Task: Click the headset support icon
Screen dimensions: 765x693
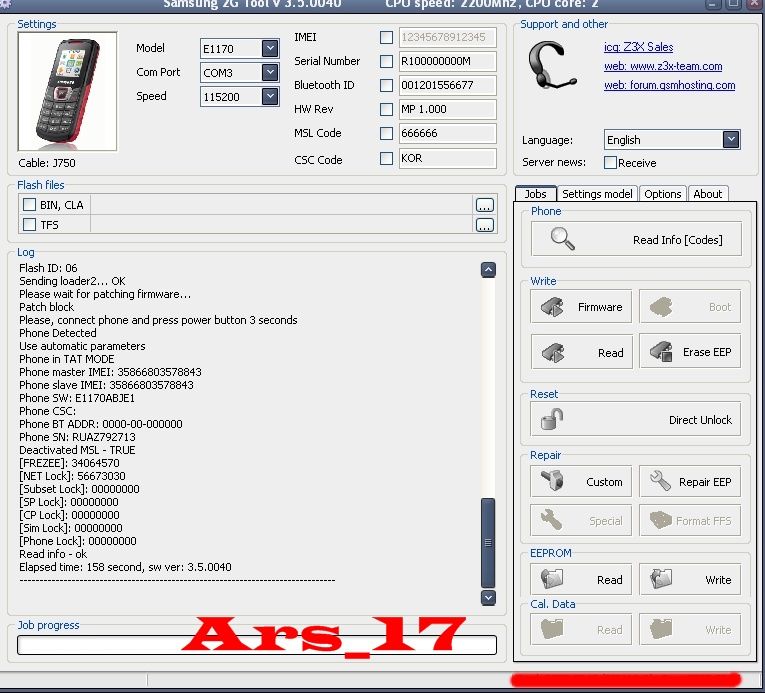Action: click(x=551, y=65)
